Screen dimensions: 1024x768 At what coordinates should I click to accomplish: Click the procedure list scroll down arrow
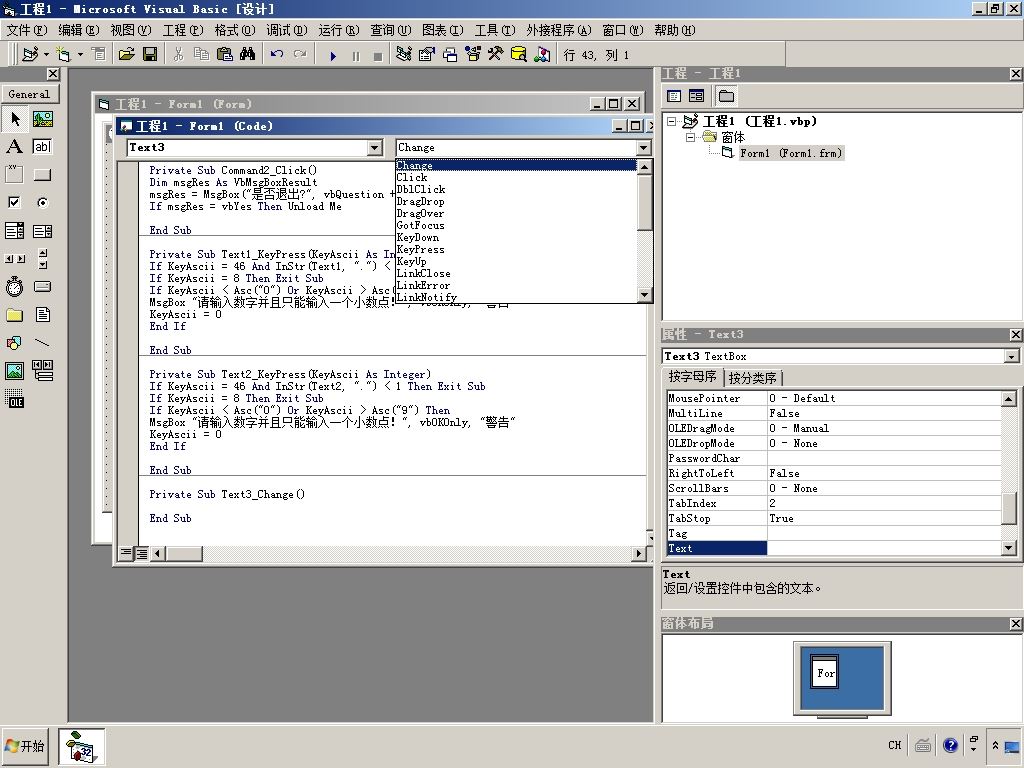click(x=644, y=295)
